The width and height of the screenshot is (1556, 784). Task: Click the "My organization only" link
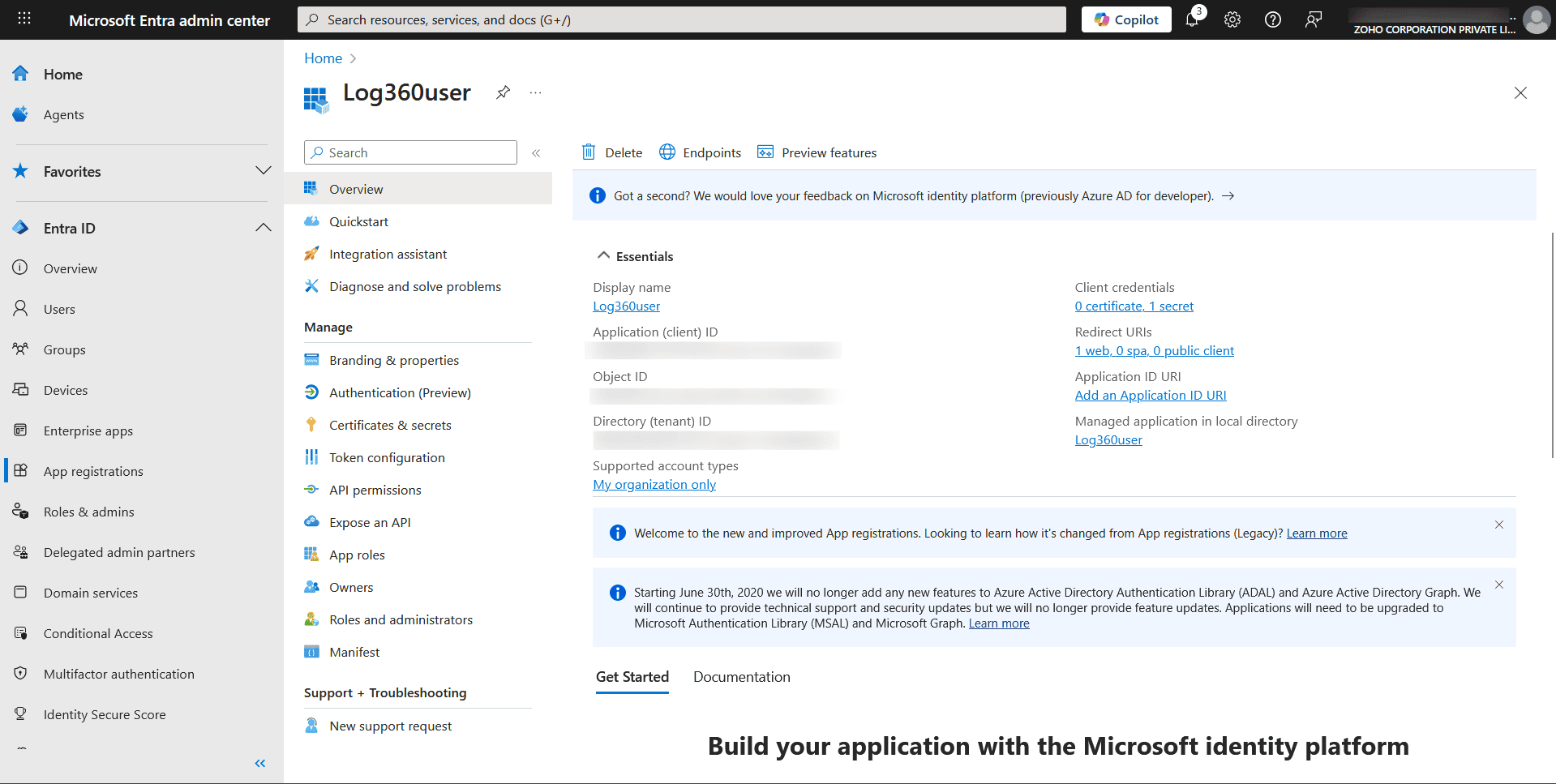(x=654, y=484)
